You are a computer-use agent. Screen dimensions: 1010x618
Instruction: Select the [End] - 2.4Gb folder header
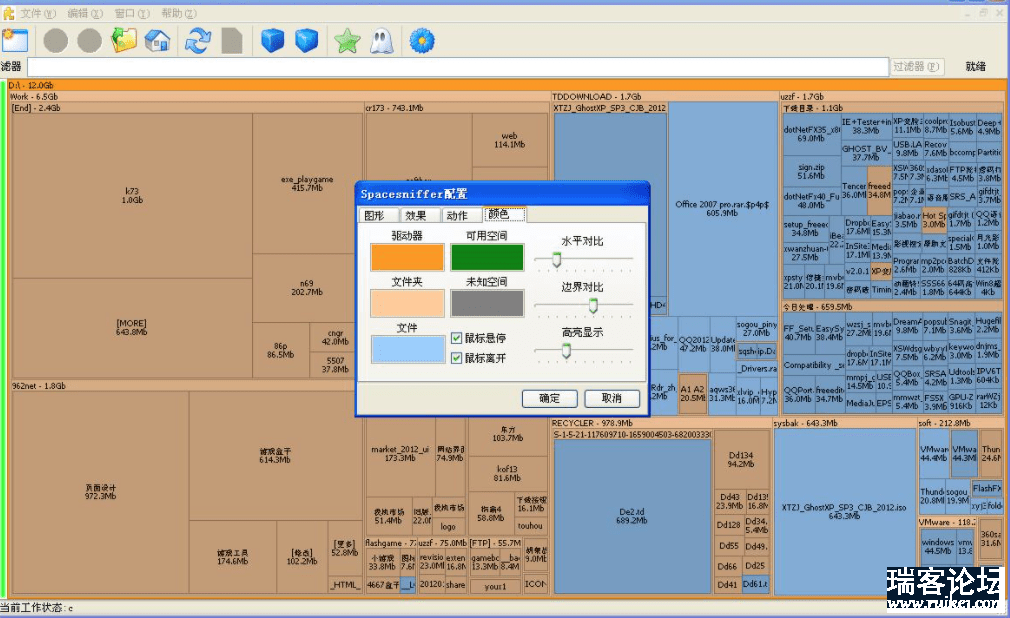click(x=187, y=108)
